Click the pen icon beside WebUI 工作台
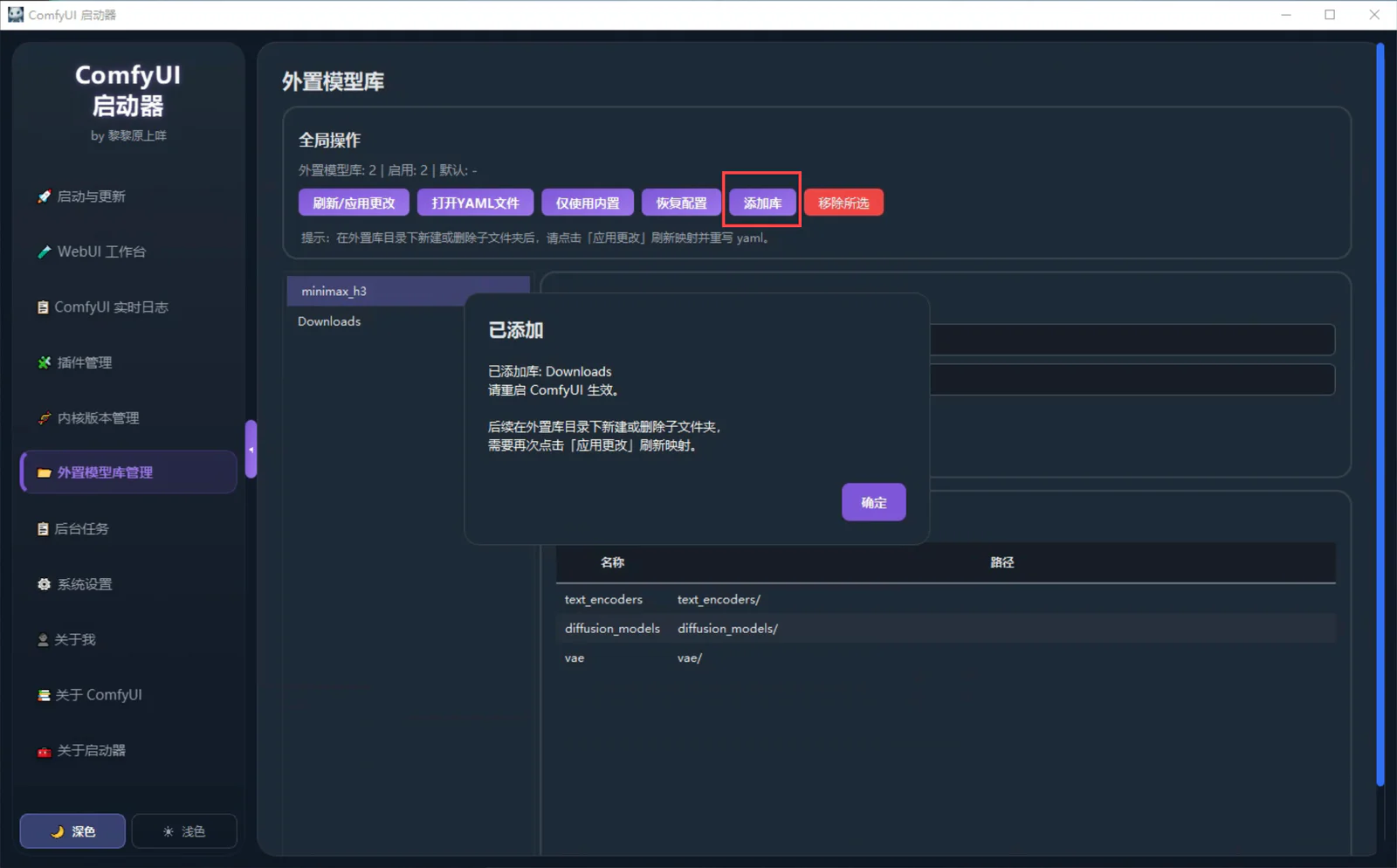The image size is (1397, 868). [x=44, y=251]
